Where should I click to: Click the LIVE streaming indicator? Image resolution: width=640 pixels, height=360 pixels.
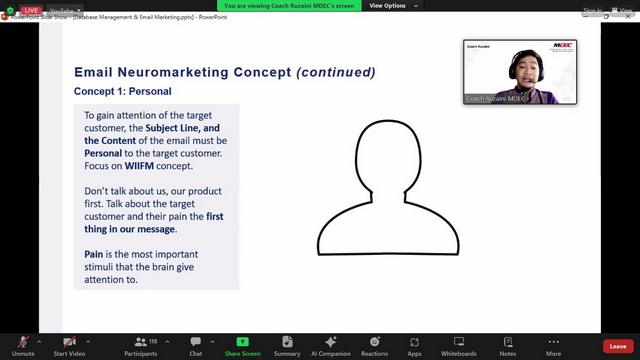(31, 10)
